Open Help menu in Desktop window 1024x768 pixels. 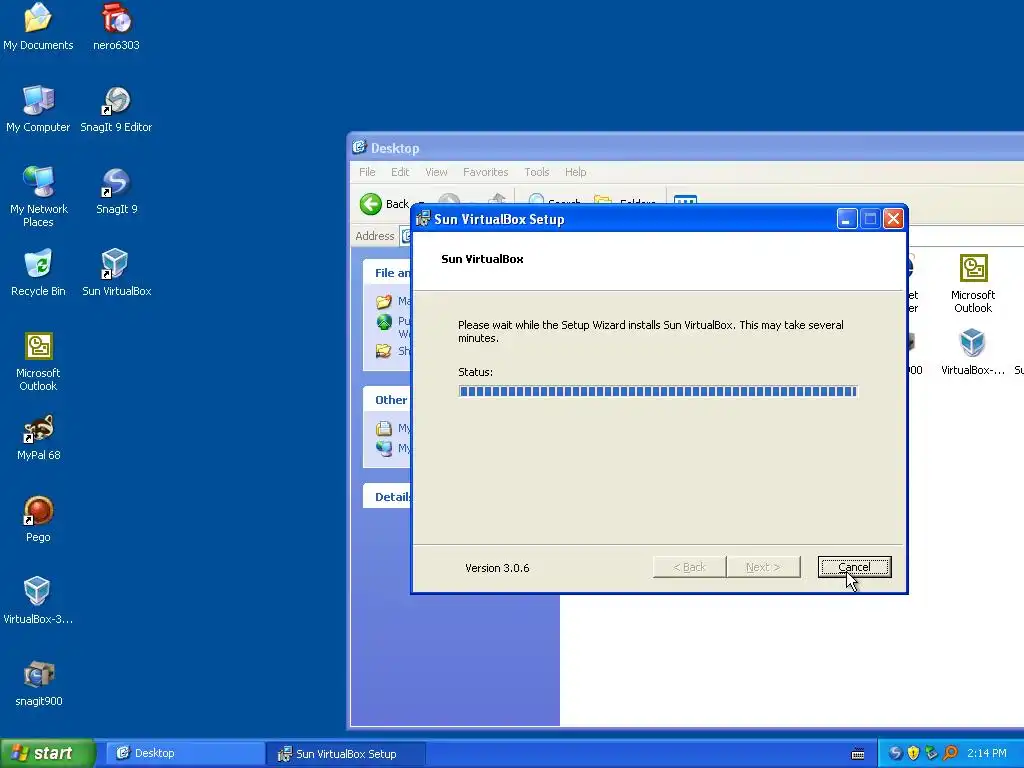point(575,172)
